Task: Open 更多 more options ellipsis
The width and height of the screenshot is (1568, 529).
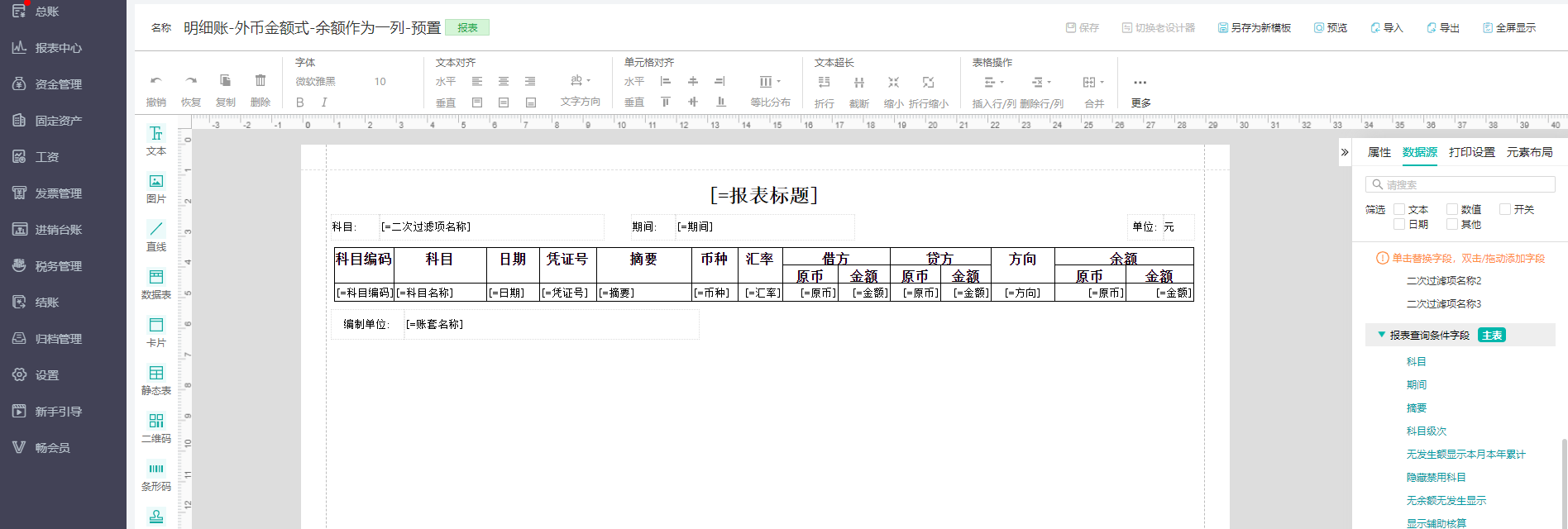Action: click(x=1140, y=83)
